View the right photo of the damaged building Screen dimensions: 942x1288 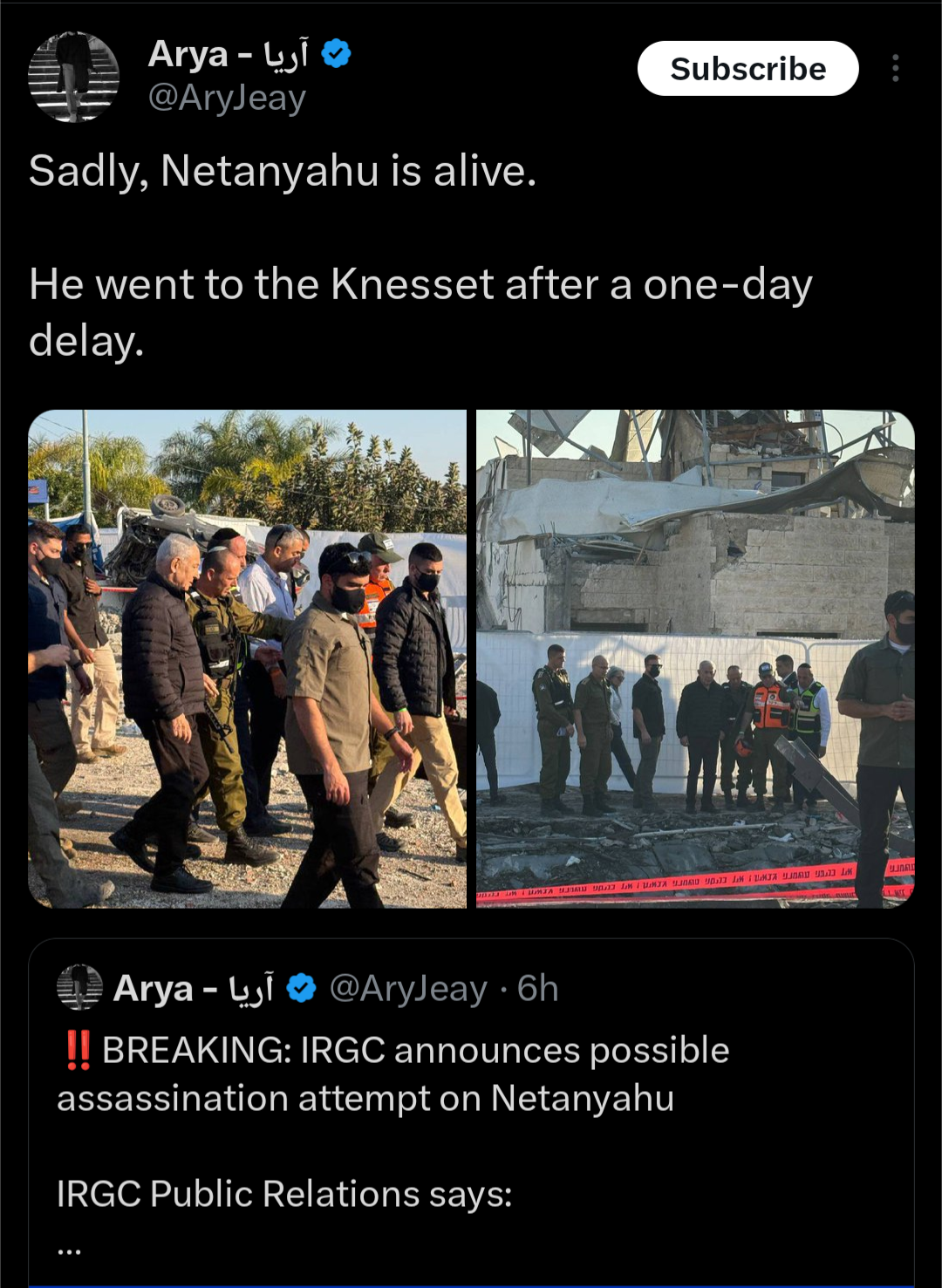695,658
